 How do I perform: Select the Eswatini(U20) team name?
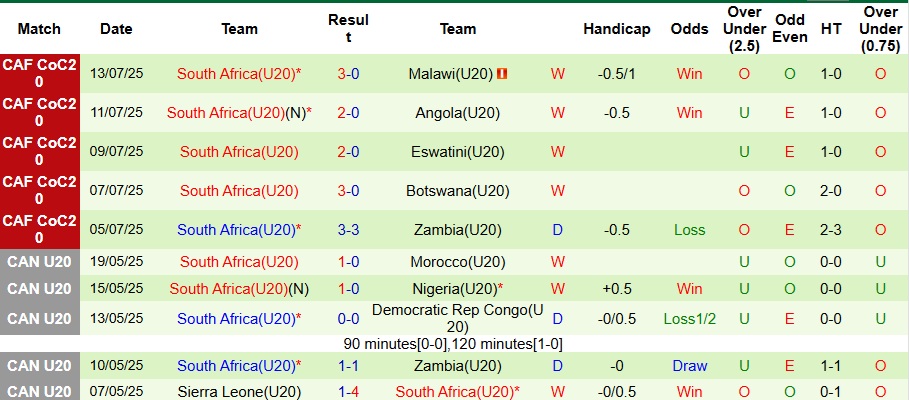(459, 152)
